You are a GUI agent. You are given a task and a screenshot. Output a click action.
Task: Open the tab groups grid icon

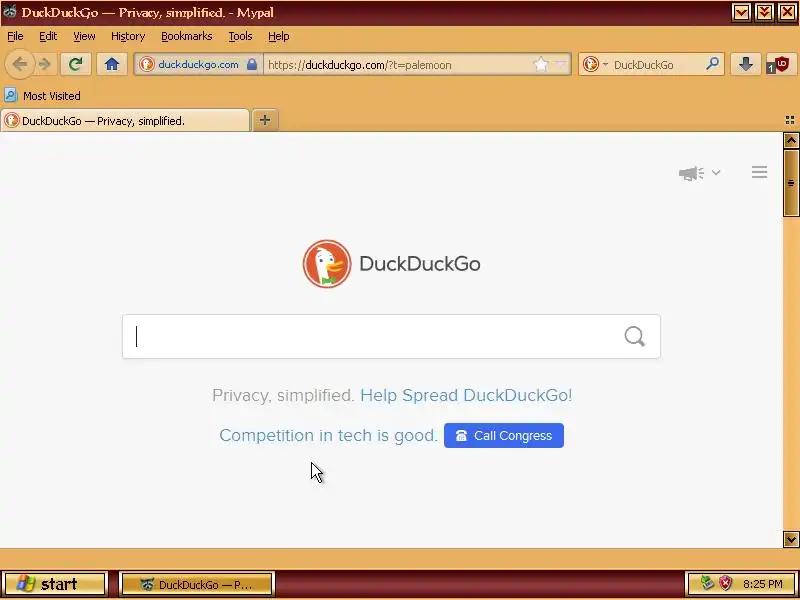coord(790,120)
